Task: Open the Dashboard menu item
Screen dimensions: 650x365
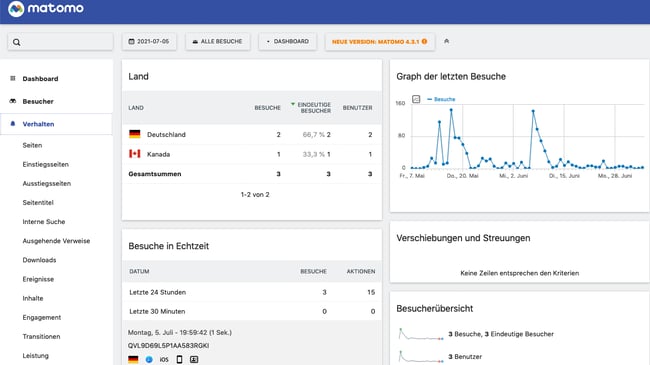Action: 40,79
